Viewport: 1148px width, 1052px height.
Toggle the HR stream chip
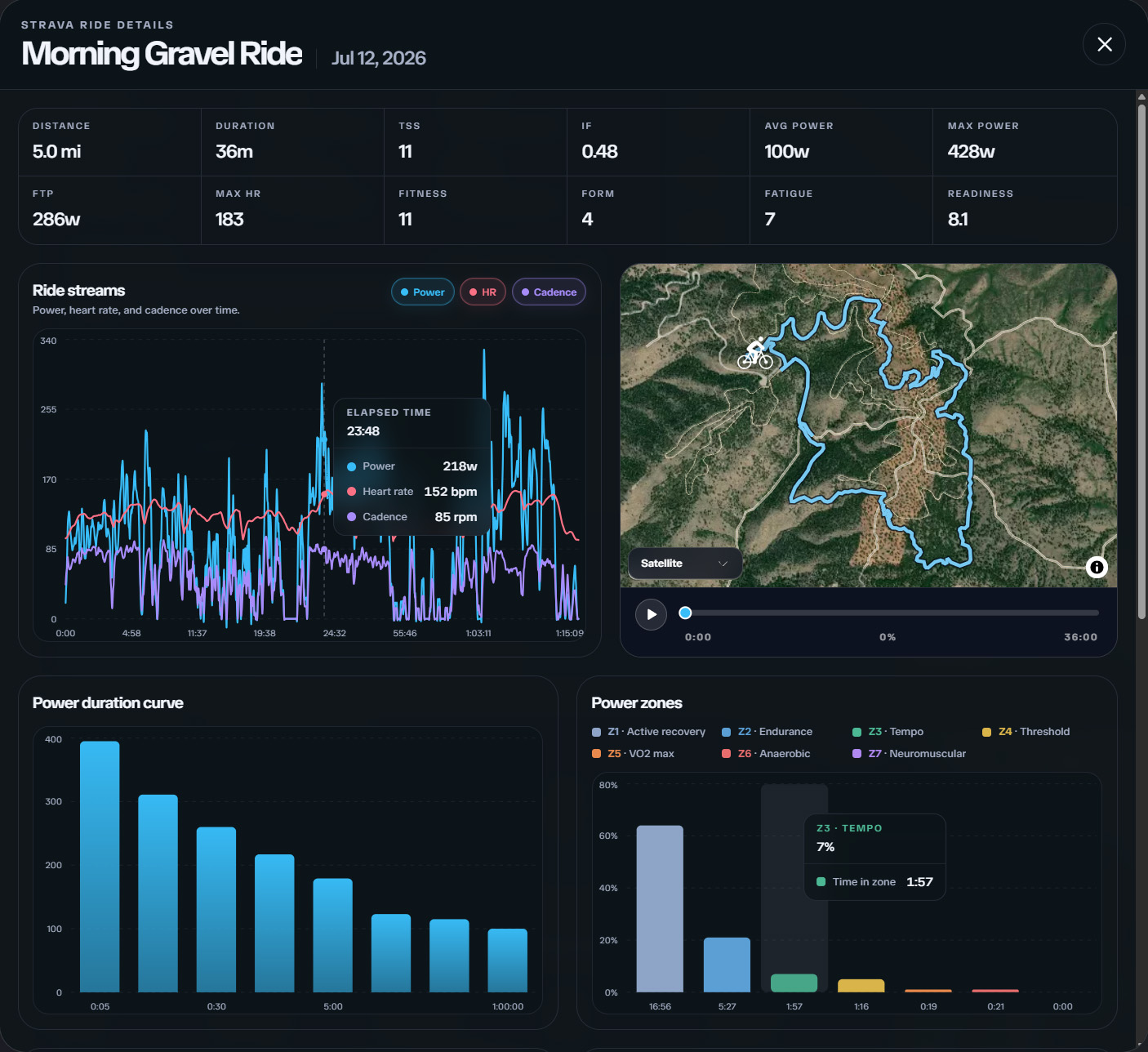[x=483, y=292]
